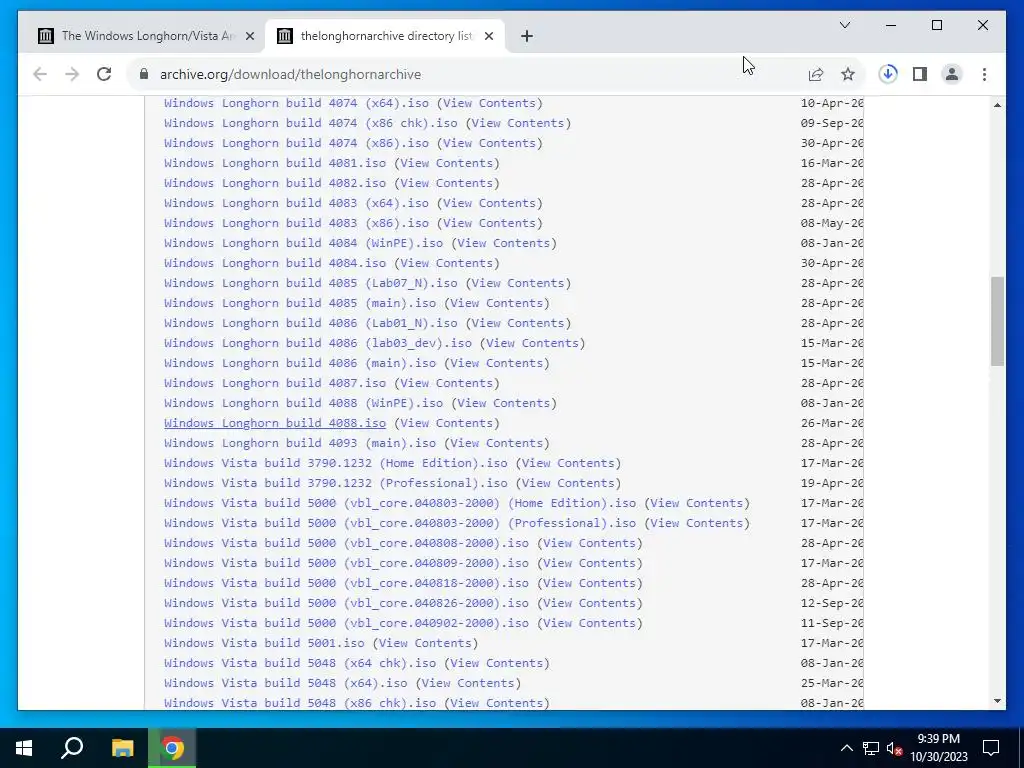Viewport: 1024px width, 768px height.
Task: Download Vista build 5000 (vbl_core.040826-2000).iso
Action: pyautogui.click(x=346, y=603)
